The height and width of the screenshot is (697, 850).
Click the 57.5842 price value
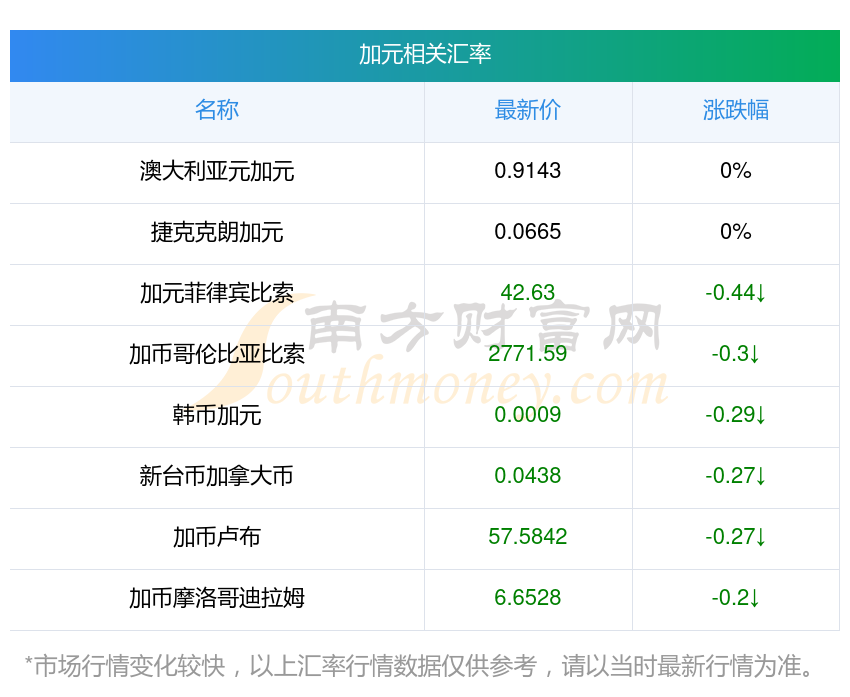click(x=528, y=537)
